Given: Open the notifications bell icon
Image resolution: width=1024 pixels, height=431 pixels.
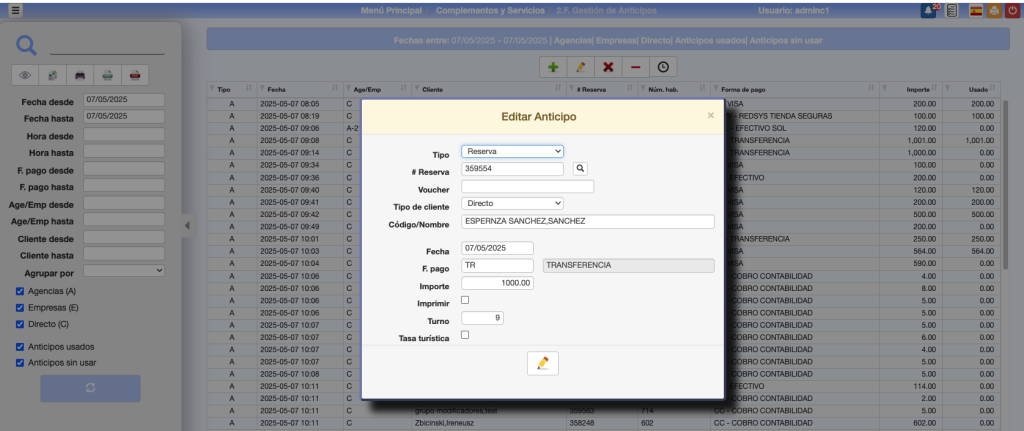Looking at the screenshot, I should click(928, 10).
